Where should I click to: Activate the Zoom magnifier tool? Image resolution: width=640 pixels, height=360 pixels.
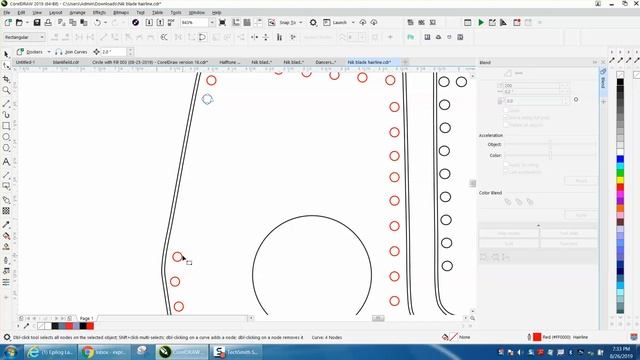click(6, 90)
